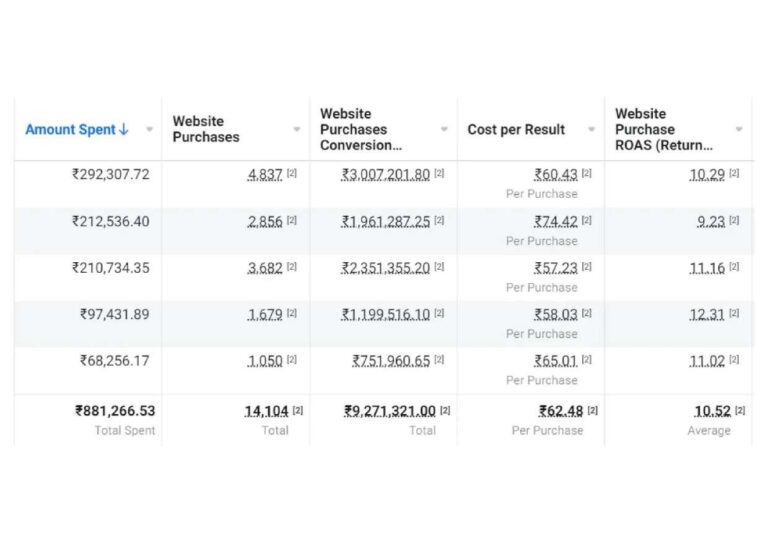Viewport: 768px width, 543px height.
Task: Click the footnote marker beside ₹9,271,321.00 total
Action: pos(445,411)
